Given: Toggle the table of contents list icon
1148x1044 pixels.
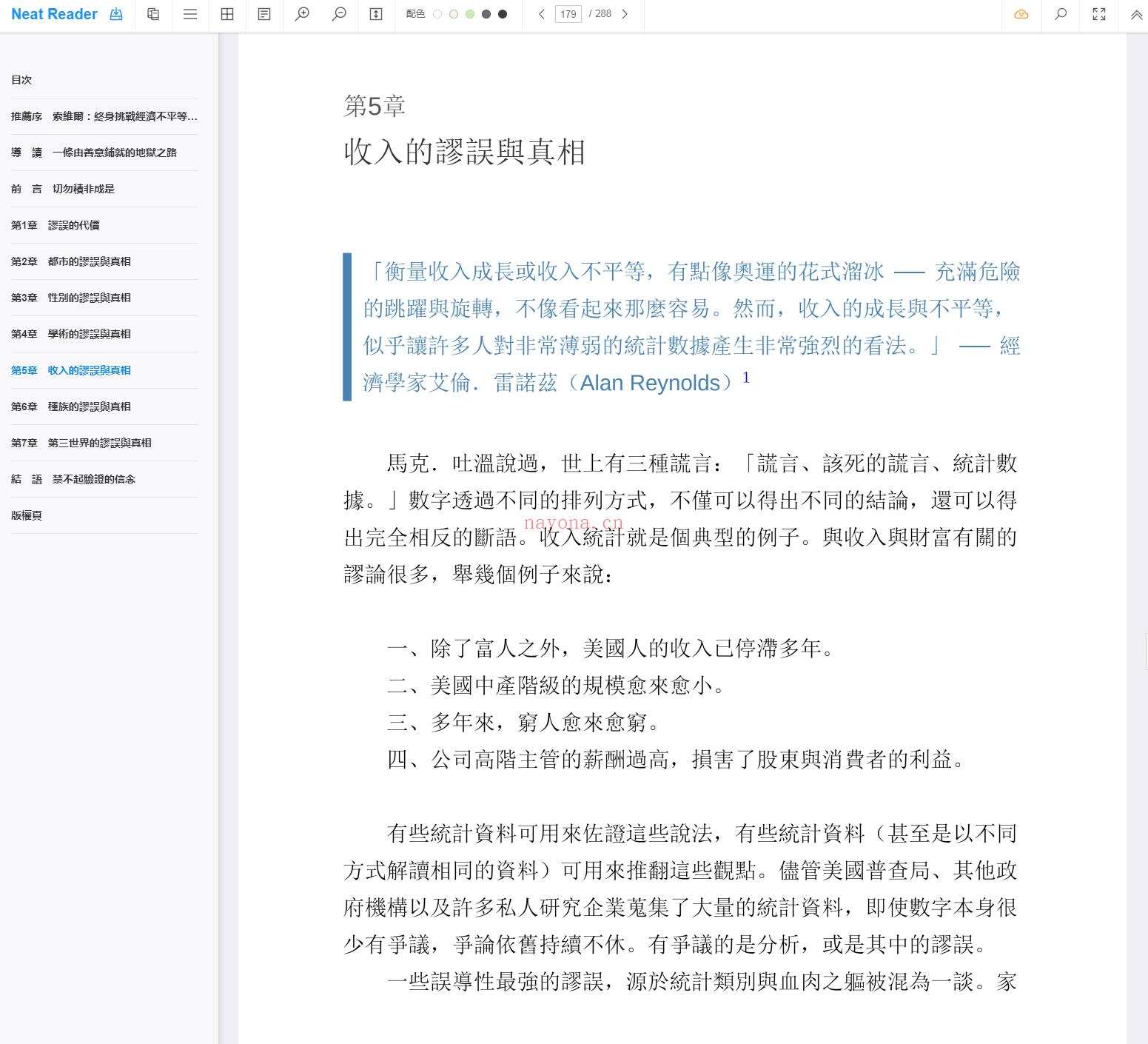Looking at the screenshot, I should click(x=190, y=14).
